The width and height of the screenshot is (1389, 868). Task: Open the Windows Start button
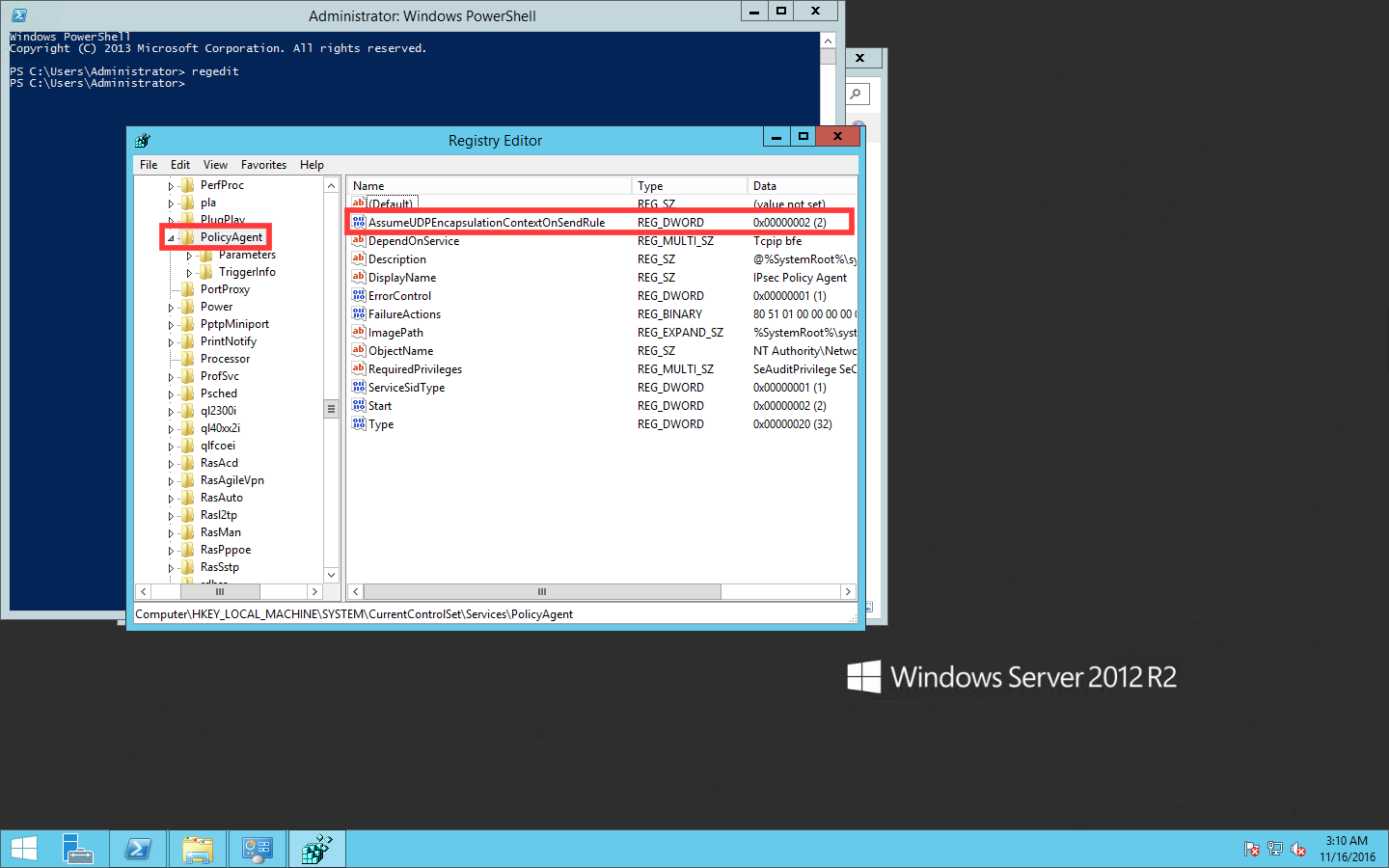[x=23, y=849]
